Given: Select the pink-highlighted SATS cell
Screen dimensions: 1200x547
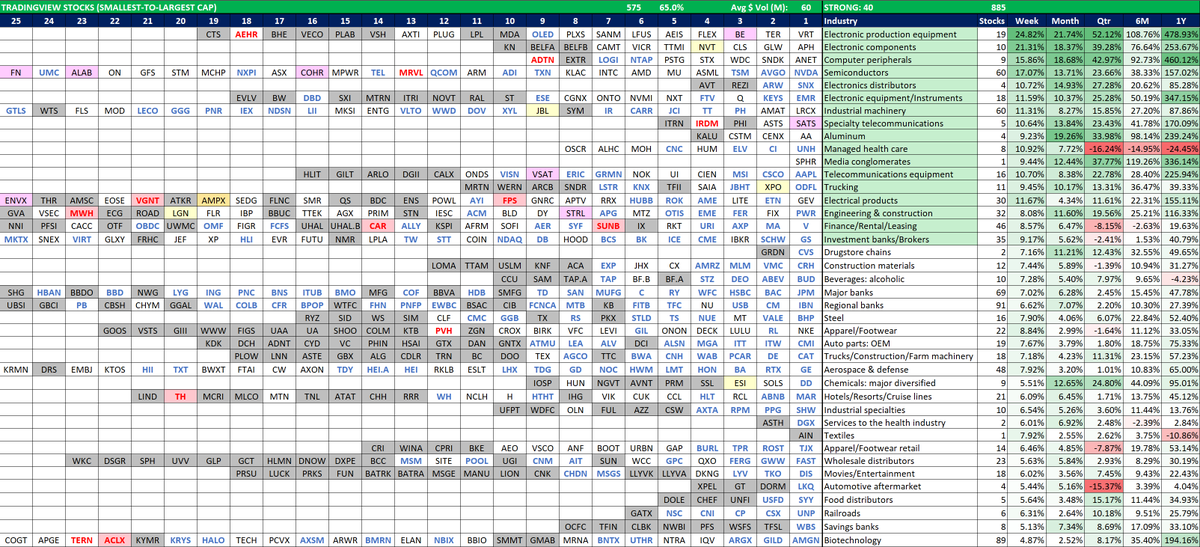Looking at the screenshot, I should coord(805,122).
